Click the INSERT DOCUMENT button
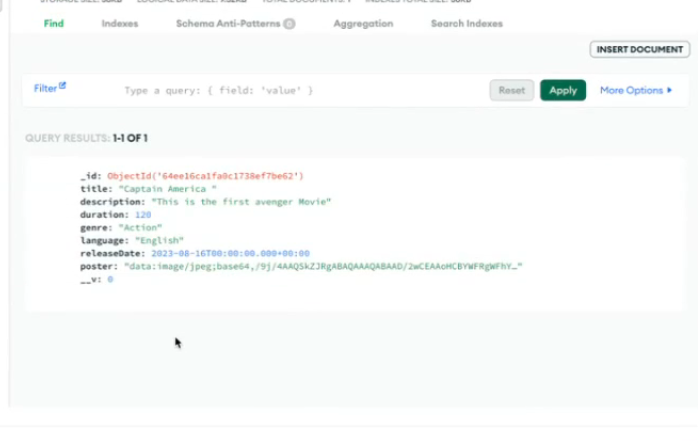The height and width of the screenshot is (443, 698). (640, 49)
